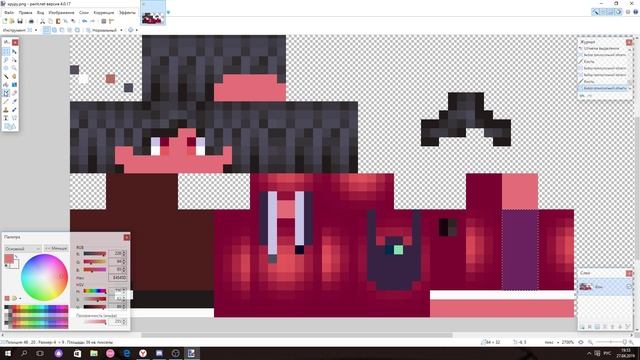
Task: Open the Settings gear at top right
Action: (629, 12)
